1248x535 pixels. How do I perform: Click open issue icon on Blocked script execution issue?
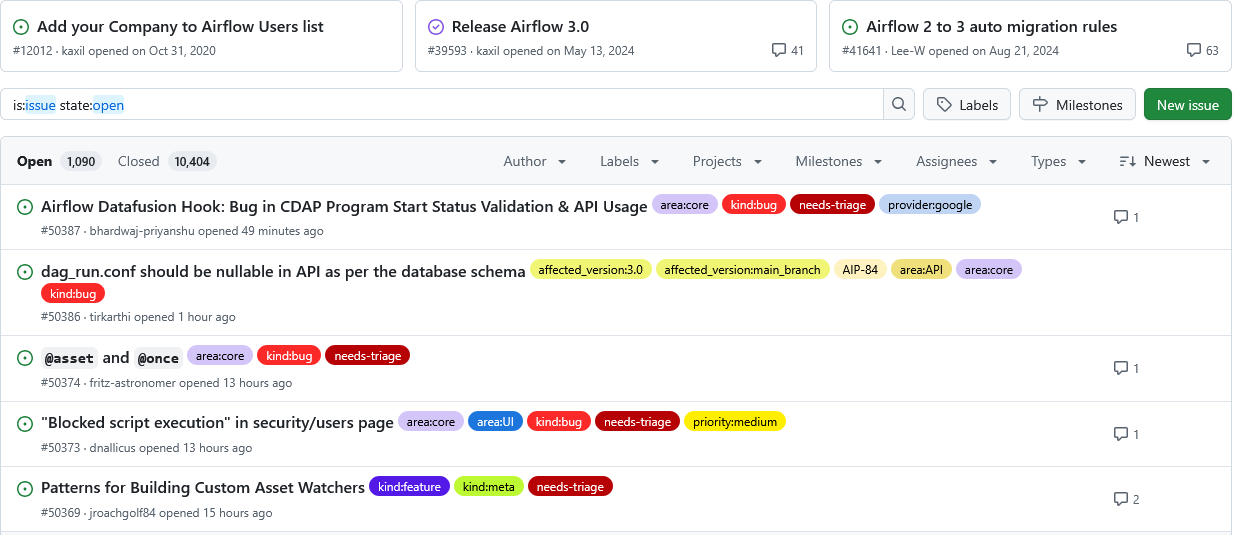25,423
